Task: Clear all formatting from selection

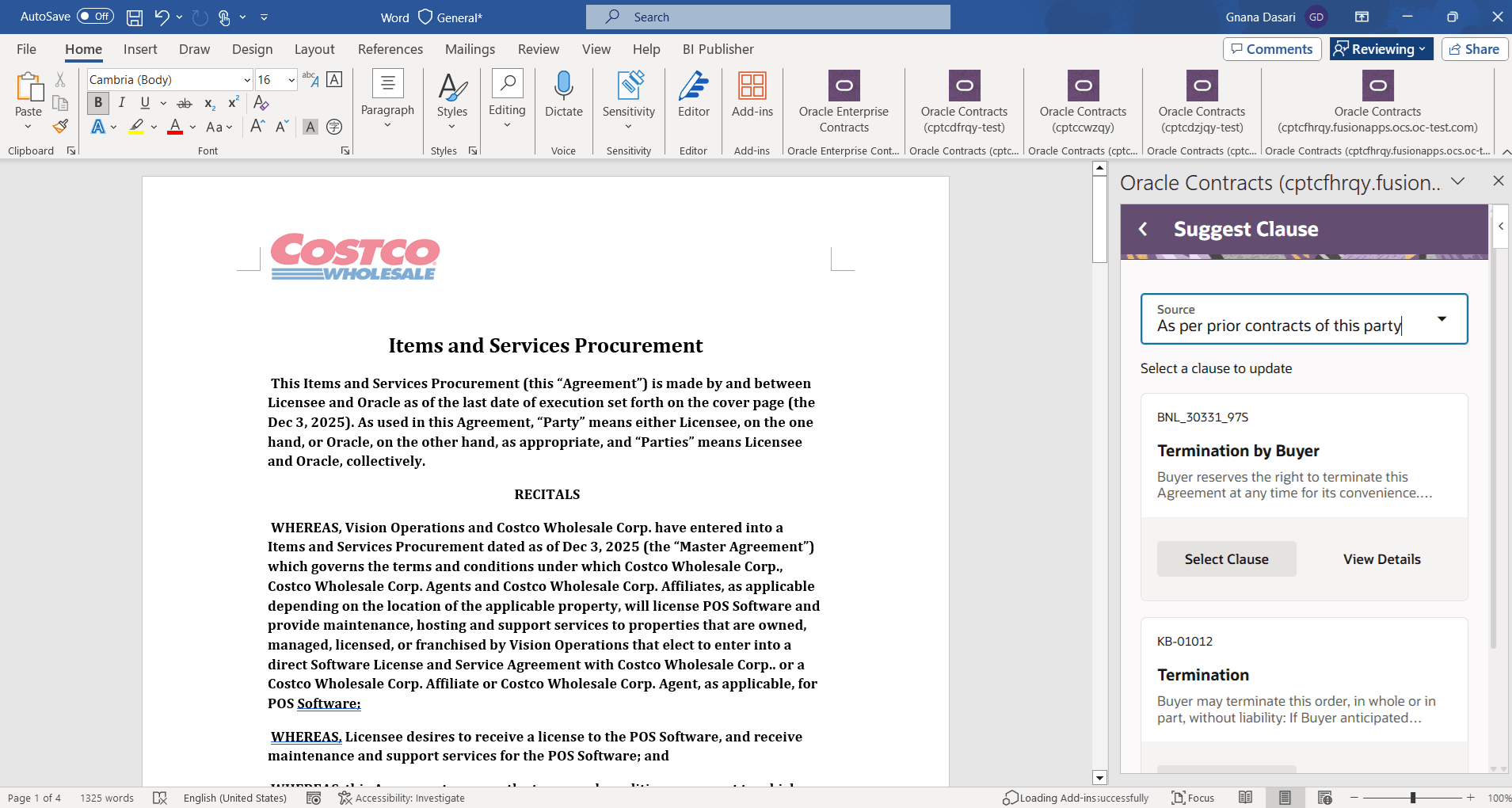Action: [261, 103]
